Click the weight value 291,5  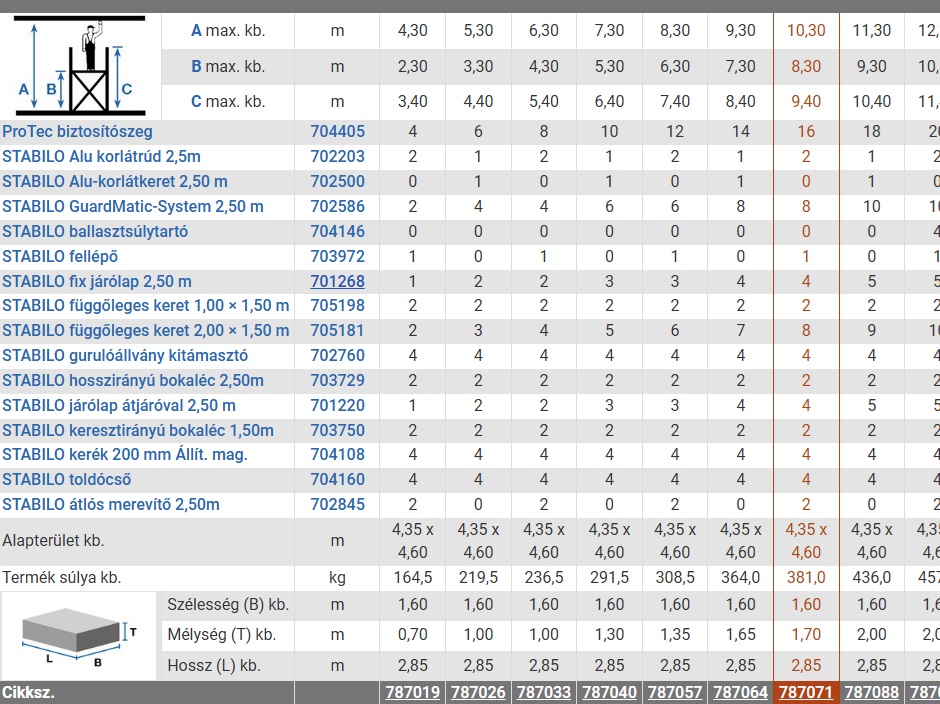609,577
